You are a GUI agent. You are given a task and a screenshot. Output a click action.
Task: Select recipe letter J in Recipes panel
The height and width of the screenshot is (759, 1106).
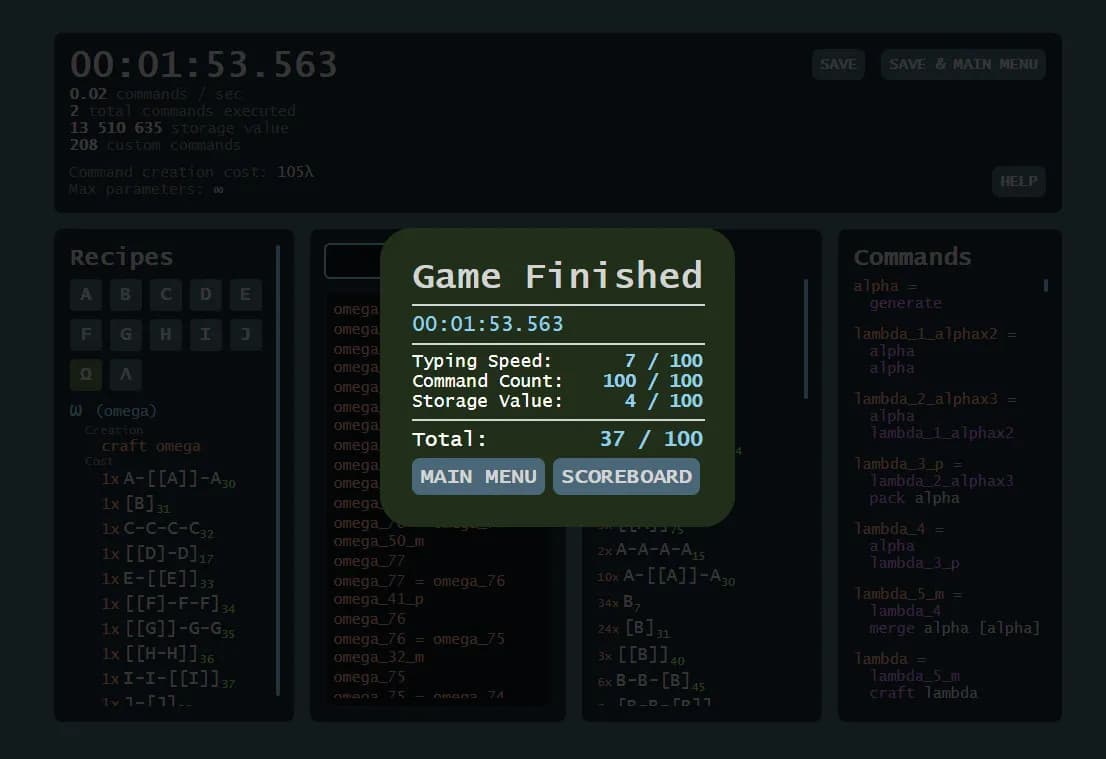(x=245, y=334)
